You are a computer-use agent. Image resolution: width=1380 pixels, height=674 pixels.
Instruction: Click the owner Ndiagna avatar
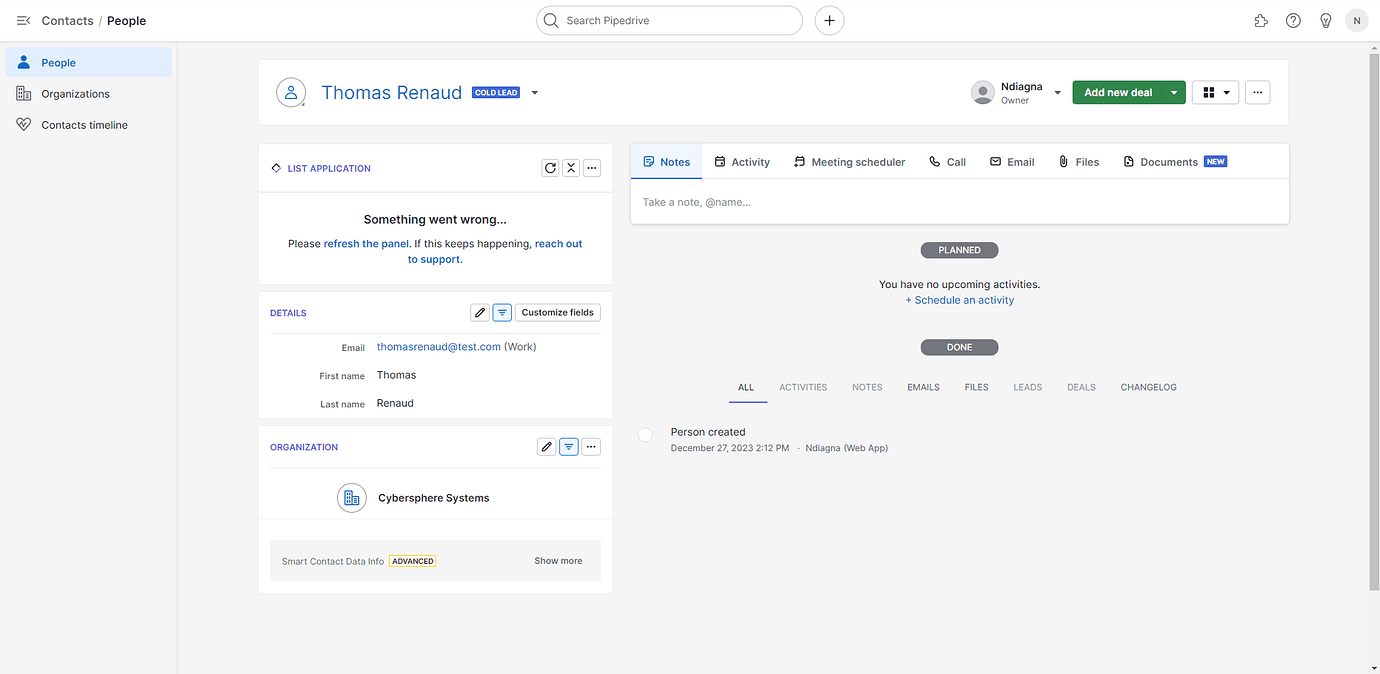tap(983, 92)
